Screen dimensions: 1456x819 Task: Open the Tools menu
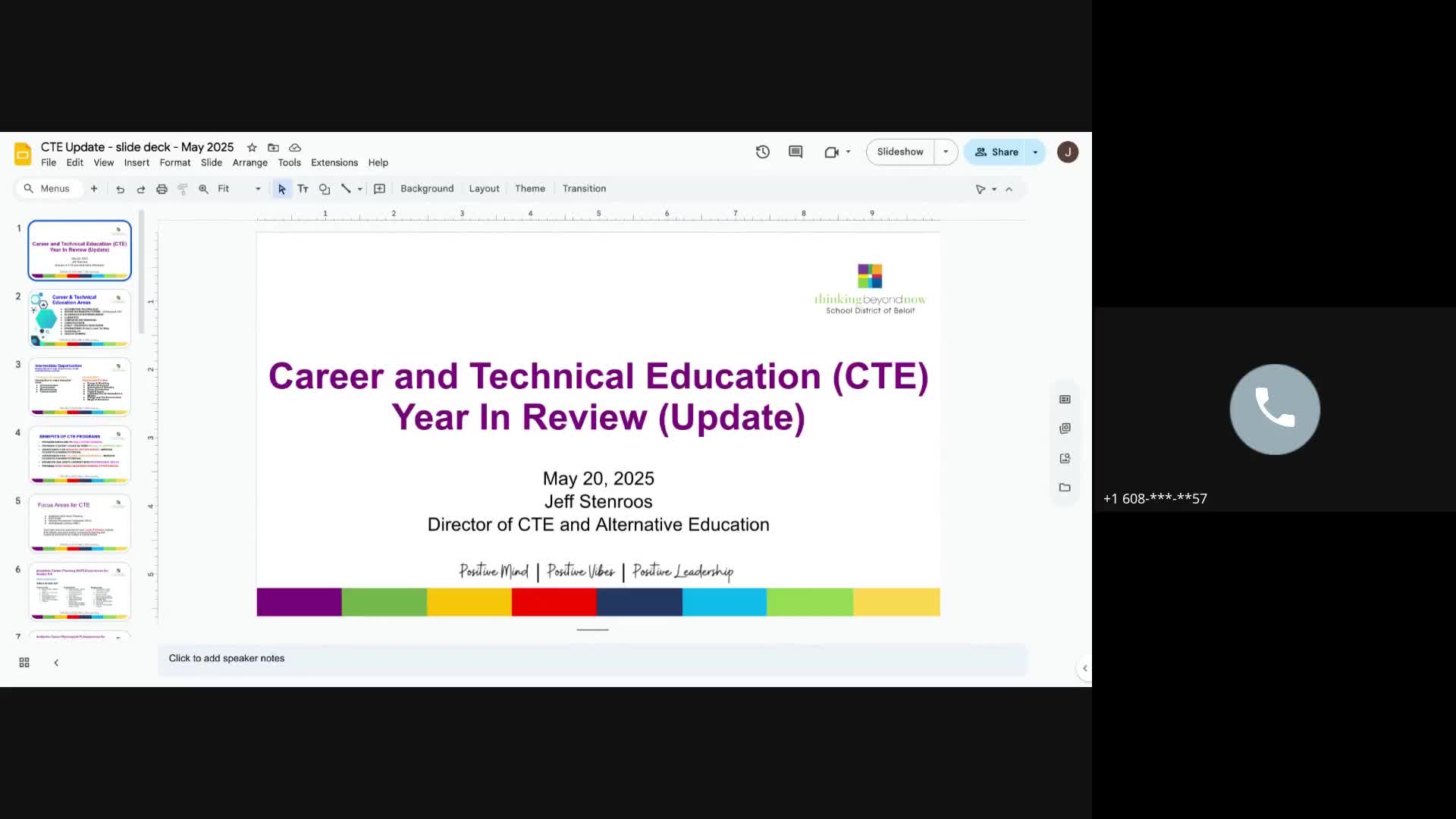coord(289,162)
